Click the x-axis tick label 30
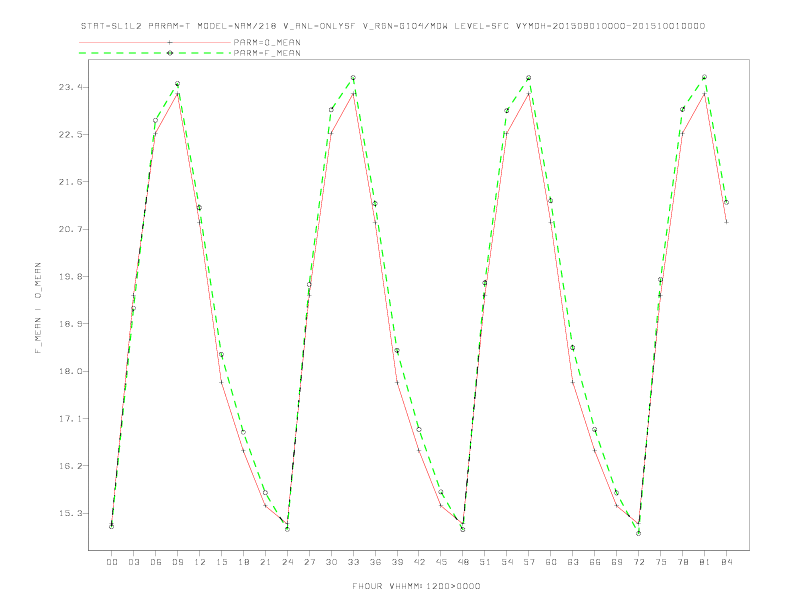Screen dimensions: 792x612 [x=331, y=562]
